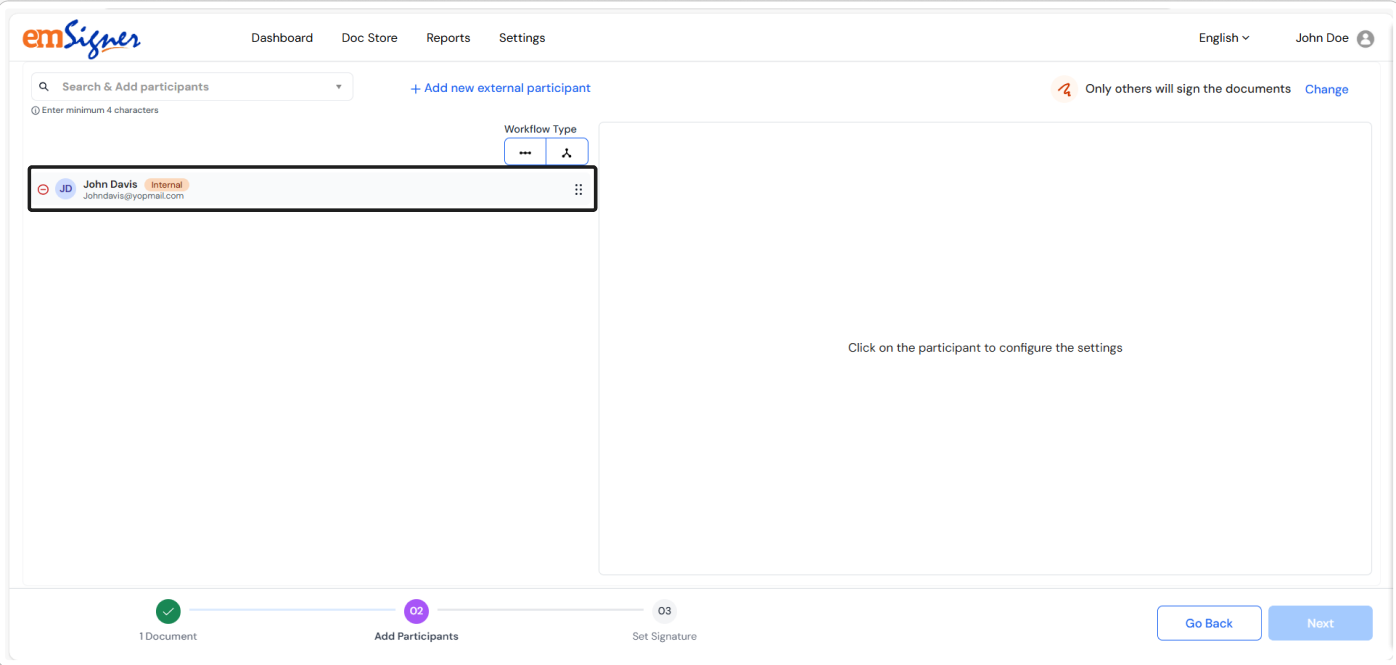Click Add new external participant link
This screenshot has width=1396, height=665.
[x=500, y=88]
